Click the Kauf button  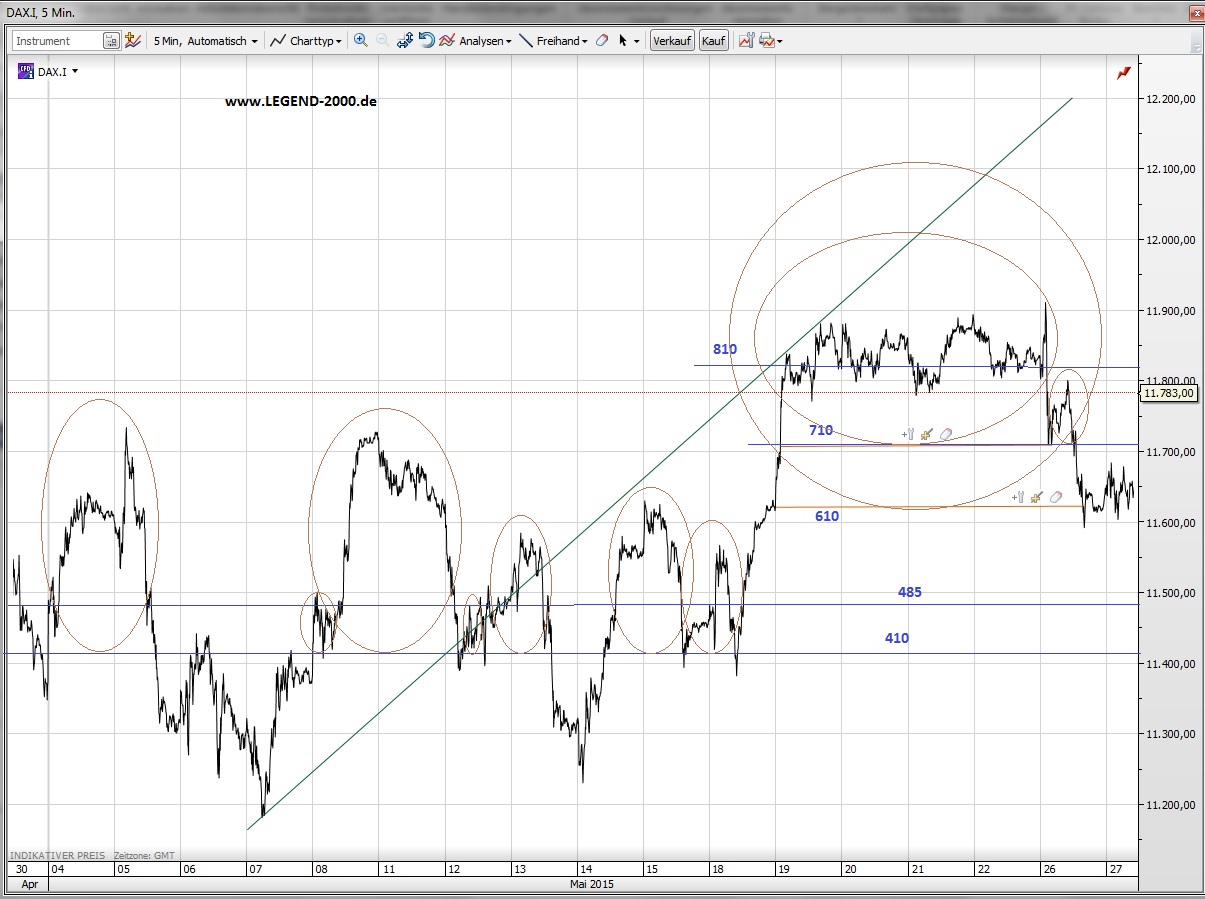point(713,40)
